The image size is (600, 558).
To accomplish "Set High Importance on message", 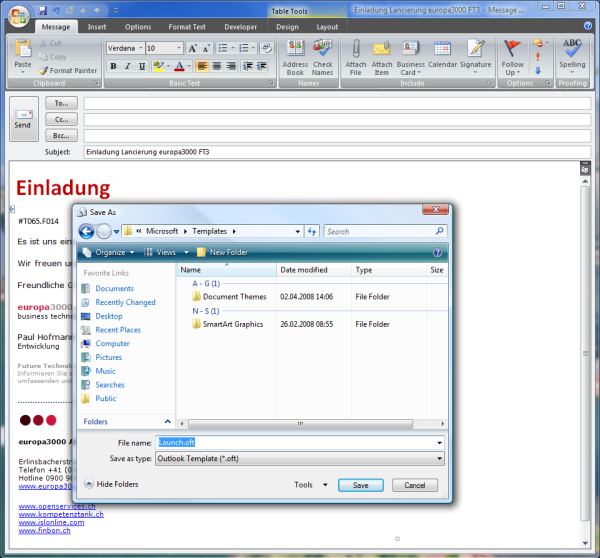I will [538, 57].
